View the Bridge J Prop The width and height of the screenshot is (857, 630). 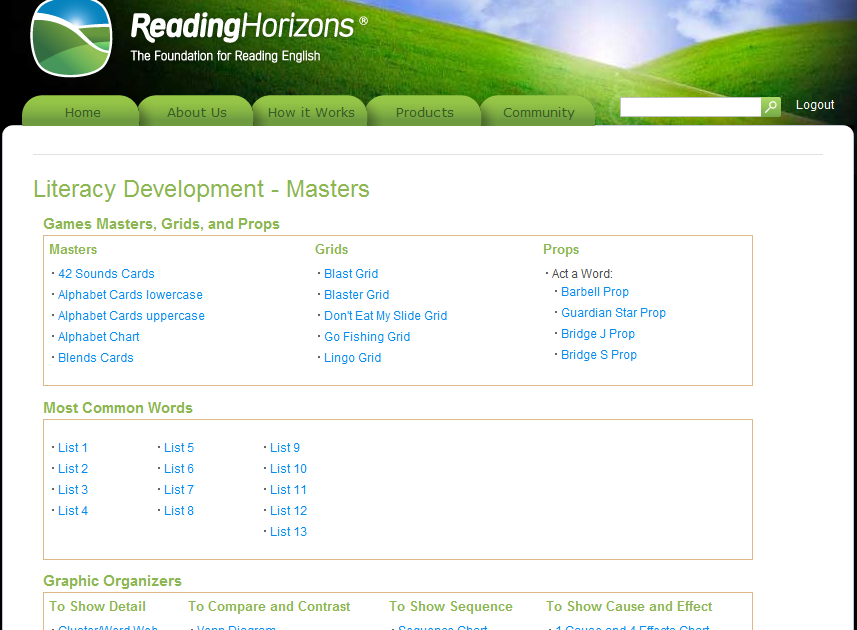pos(598,333)
